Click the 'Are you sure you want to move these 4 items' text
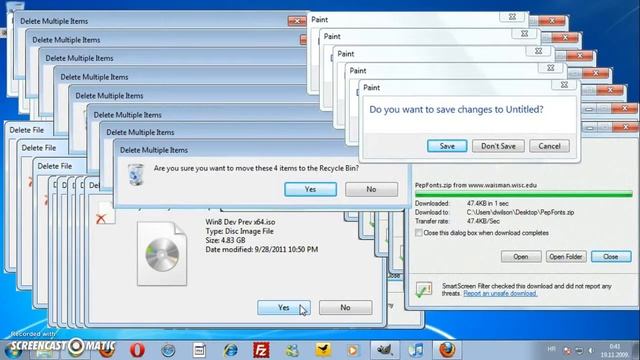The image size is (640, 360). point(256,168)
